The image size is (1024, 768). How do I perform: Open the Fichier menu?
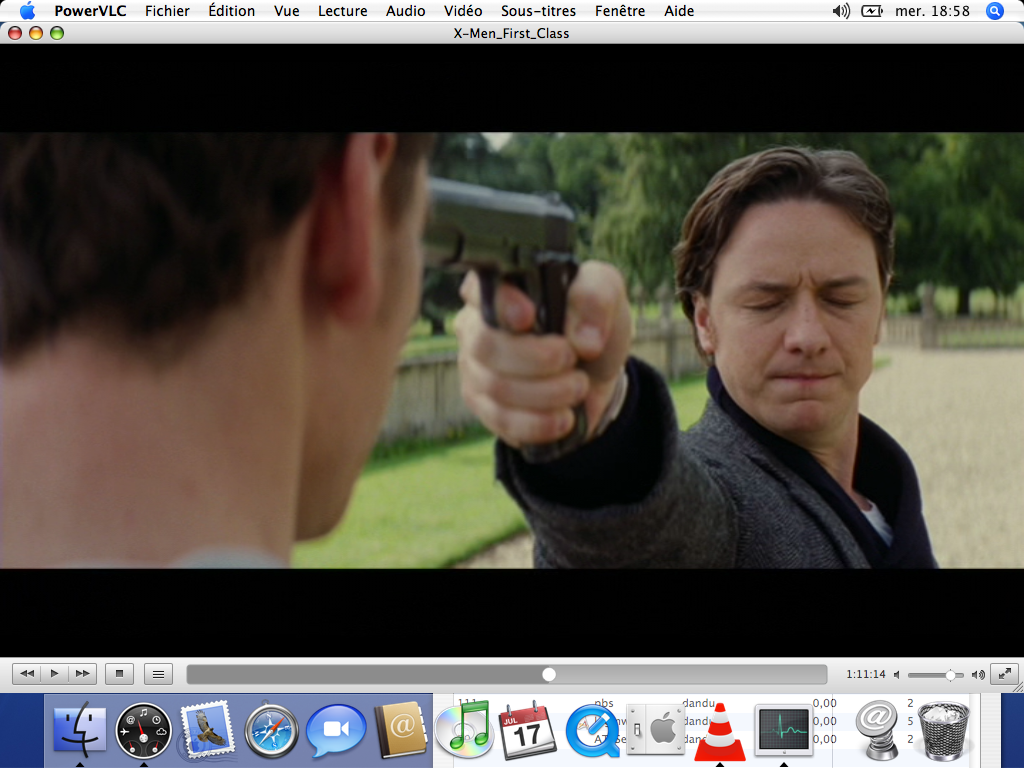167,11
